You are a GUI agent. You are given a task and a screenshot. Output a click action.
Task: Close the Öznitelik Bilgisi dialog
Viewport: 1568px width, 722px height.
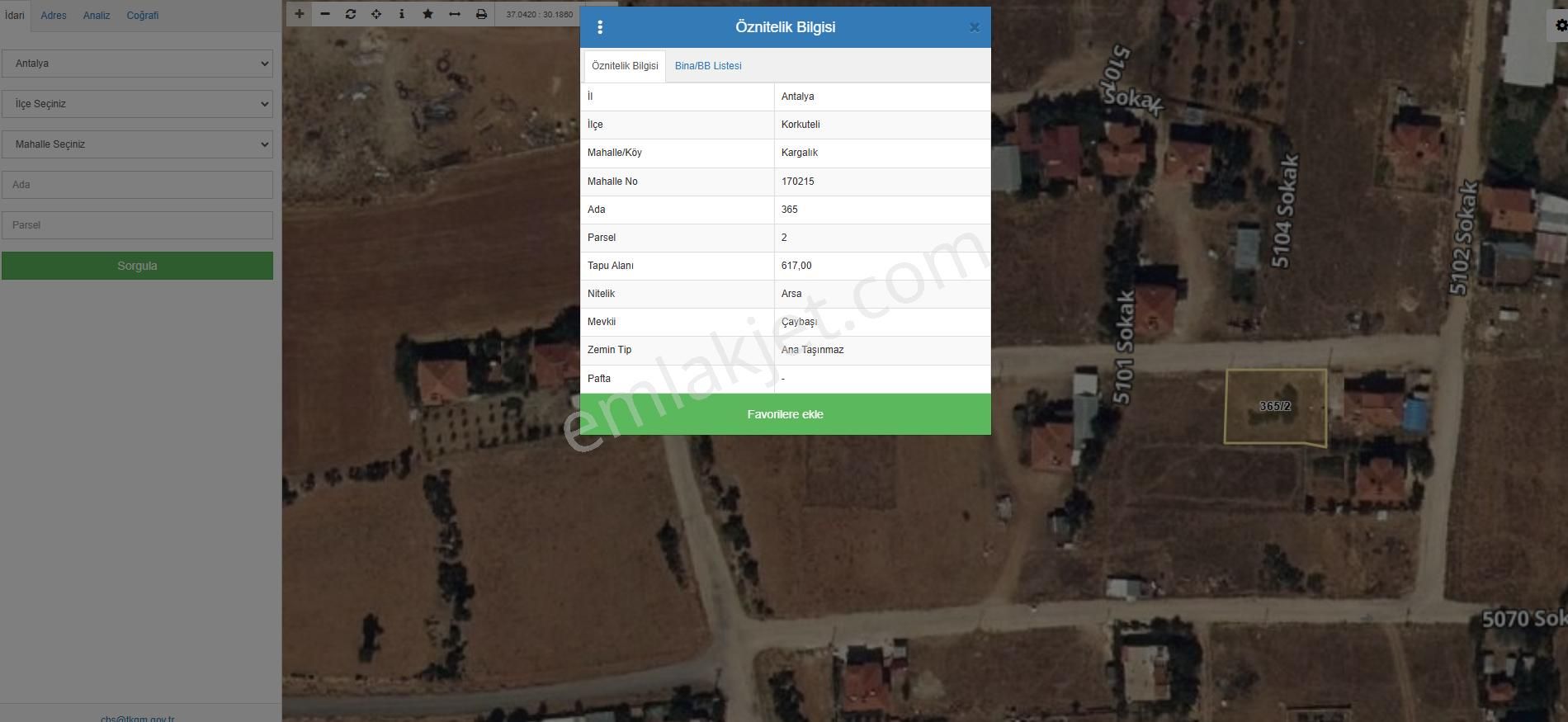click(x=974, y=27)
